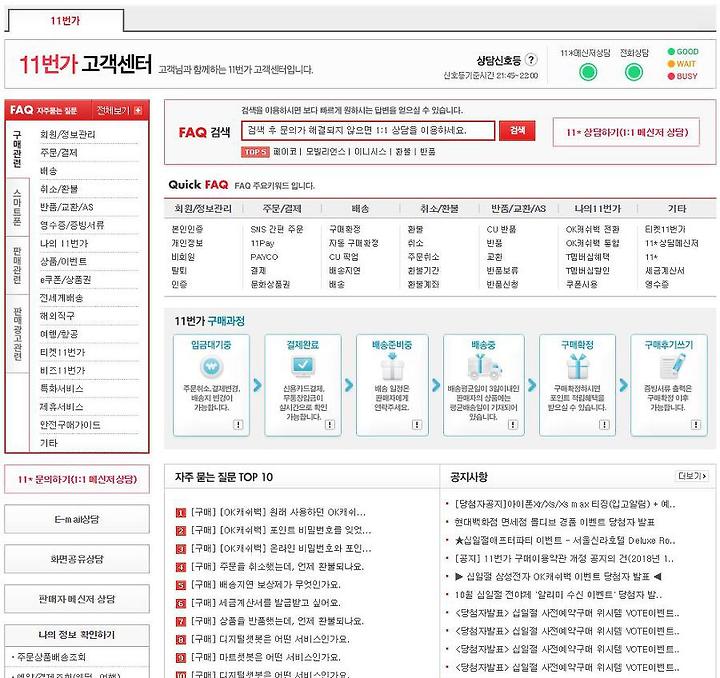Open the SNS 간편 주문 Quick FAQ keyword
720x678 pixels.
click(276, 229)
